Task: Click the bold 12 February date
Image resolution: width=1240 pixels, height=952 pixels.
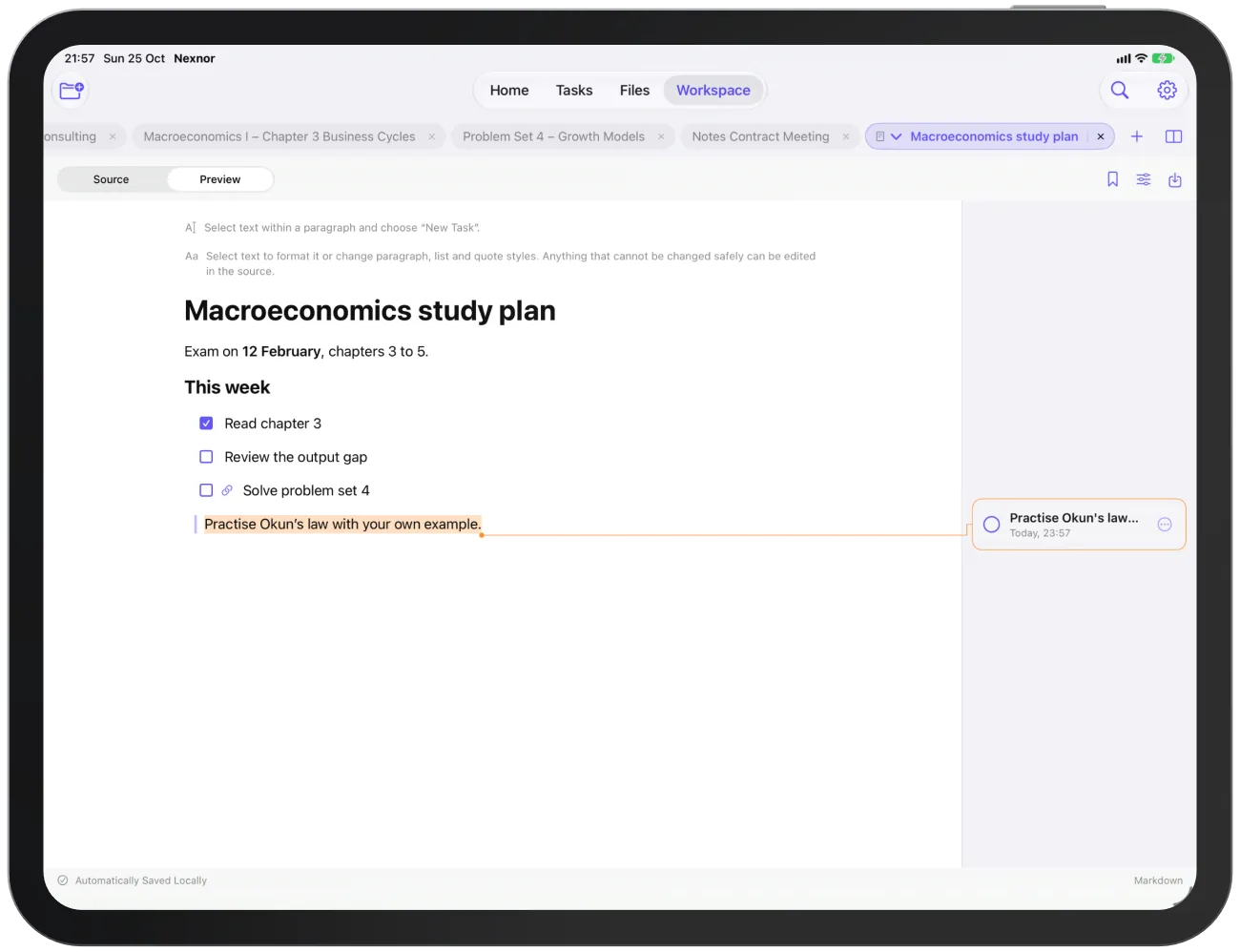Action: tap(281, 351)
